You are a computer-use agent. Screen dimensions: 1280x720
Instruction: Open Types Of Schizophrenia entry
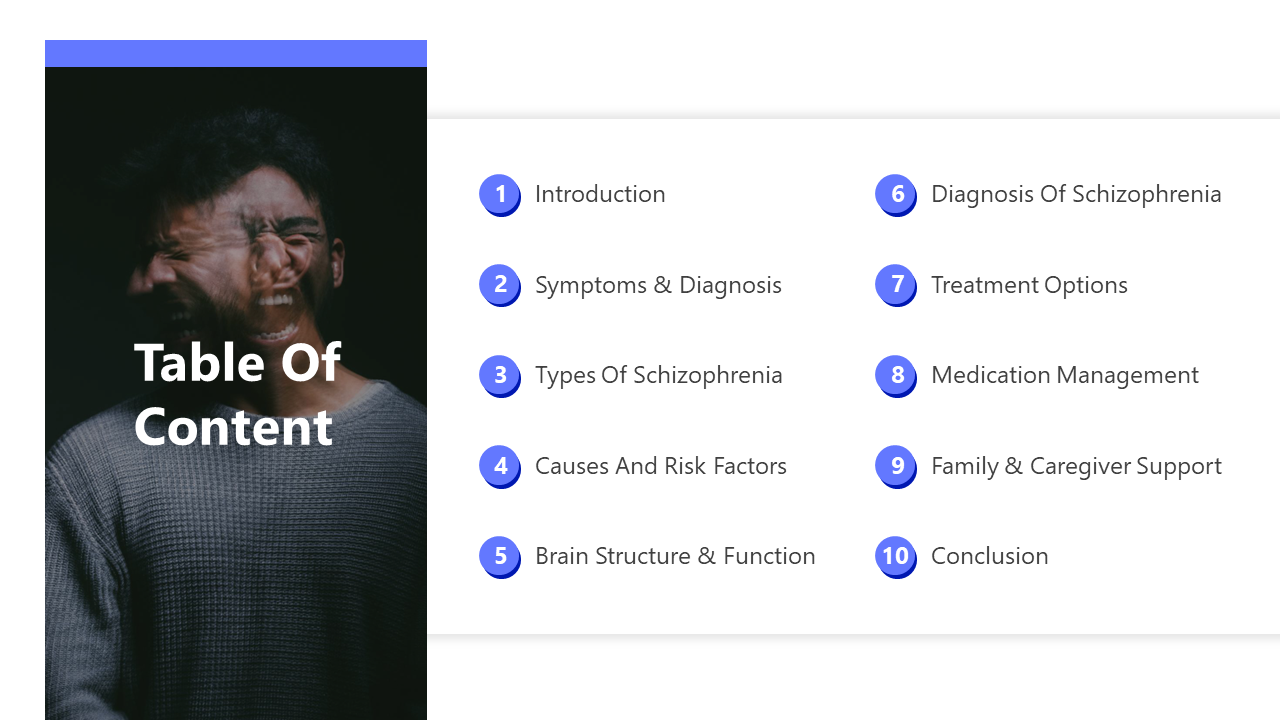point(659,375)
